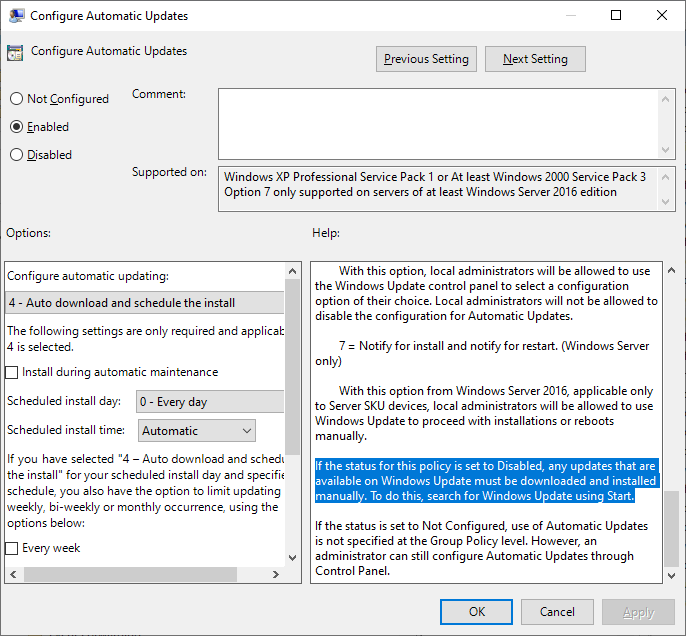Close the Configure Automatic Updates dialog
The width and height of the screenshot is (686, 636).
(662, 15)
